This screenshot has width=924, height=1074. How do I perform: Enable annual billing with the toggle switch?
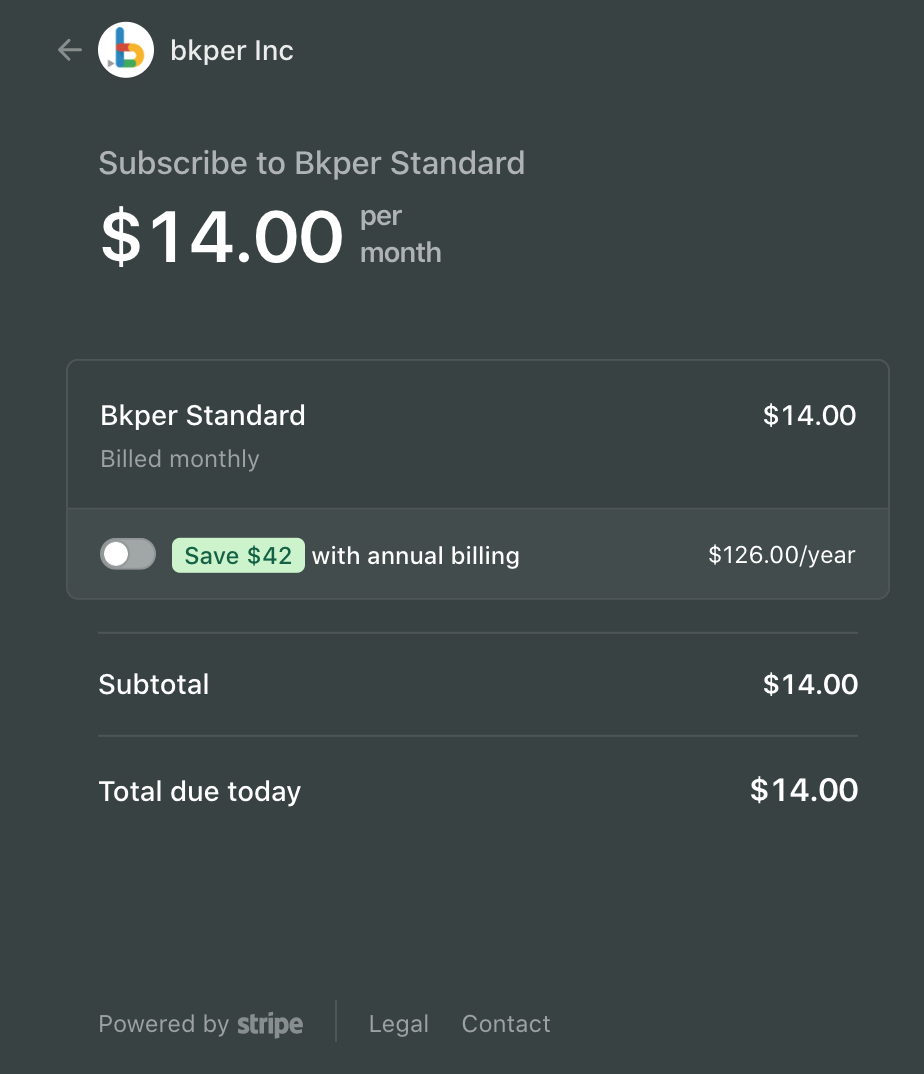click(x=127, y=554)
